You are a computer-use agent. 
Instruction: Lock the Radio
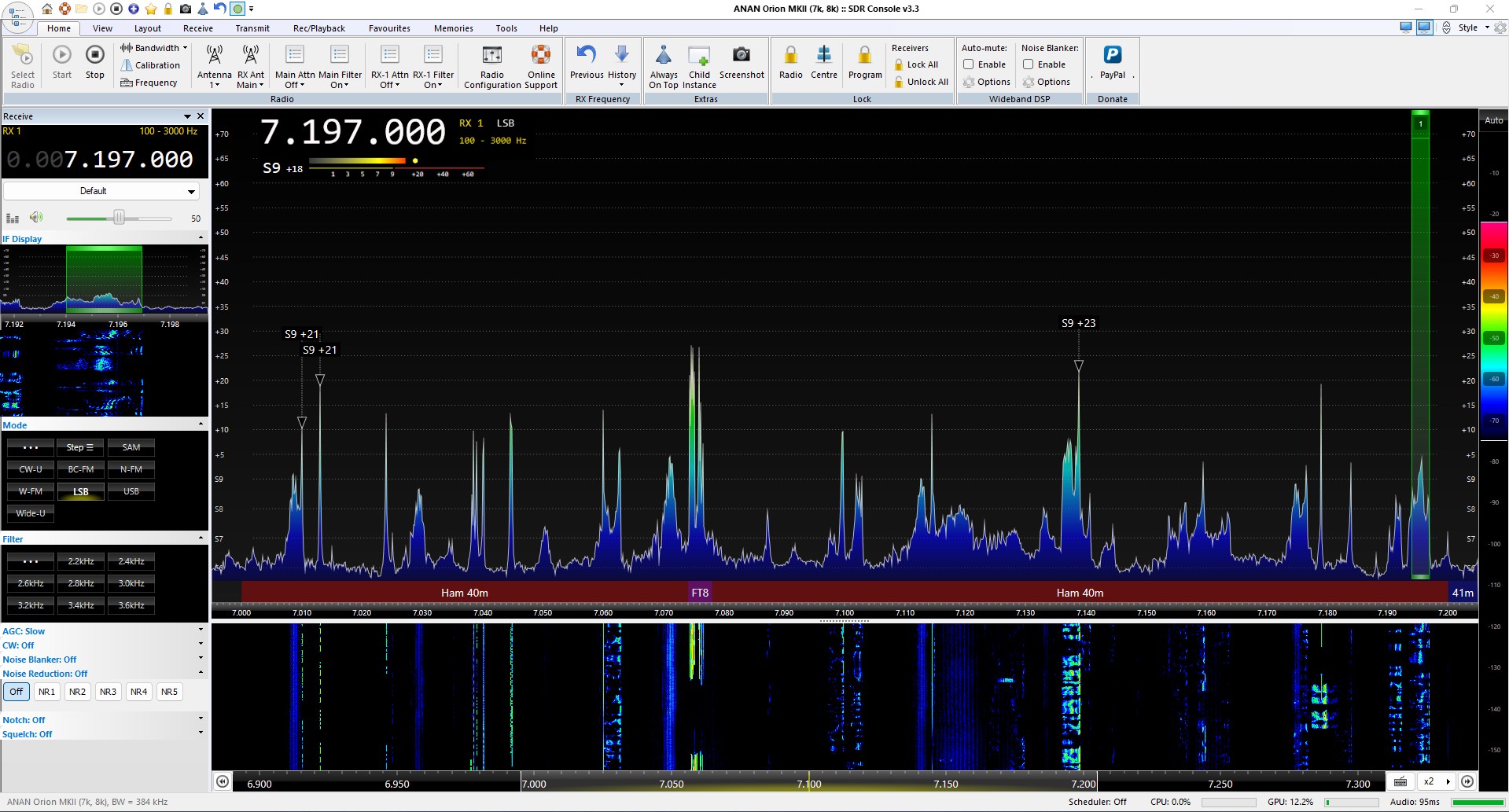[x=791, y=62]
